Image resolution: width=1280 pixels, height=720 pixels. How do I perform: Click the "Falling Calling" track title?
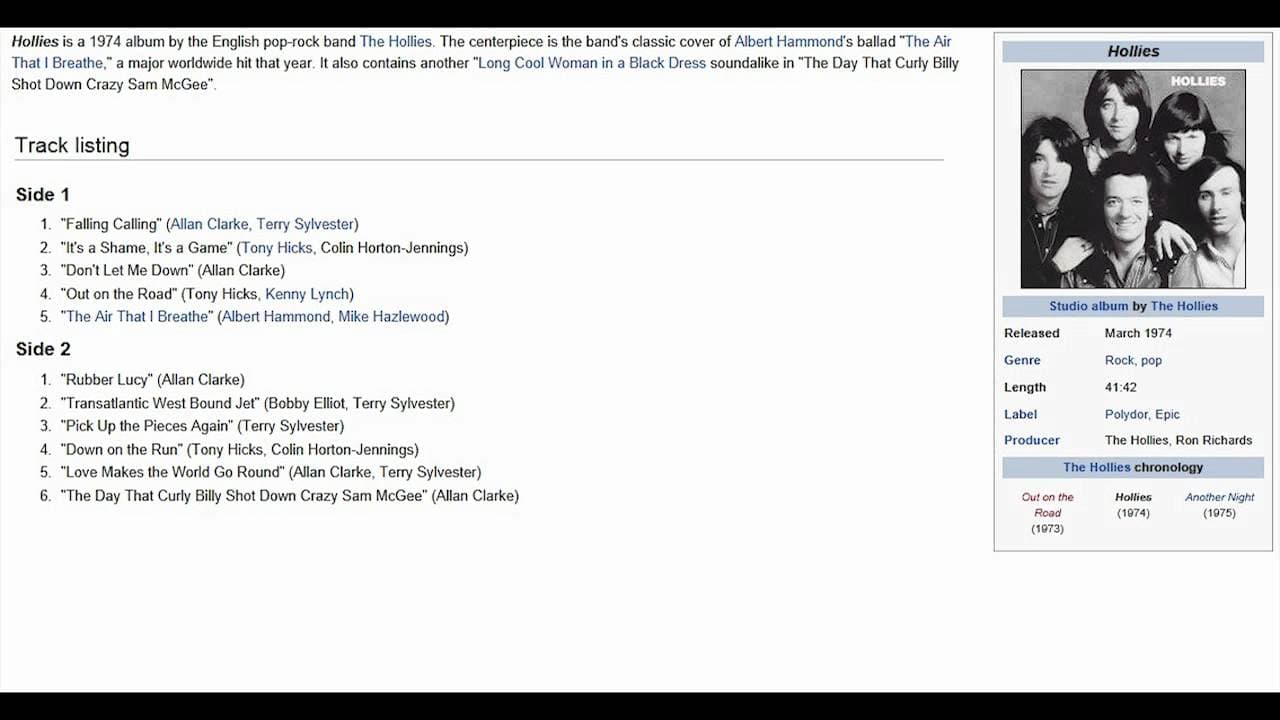110,224
